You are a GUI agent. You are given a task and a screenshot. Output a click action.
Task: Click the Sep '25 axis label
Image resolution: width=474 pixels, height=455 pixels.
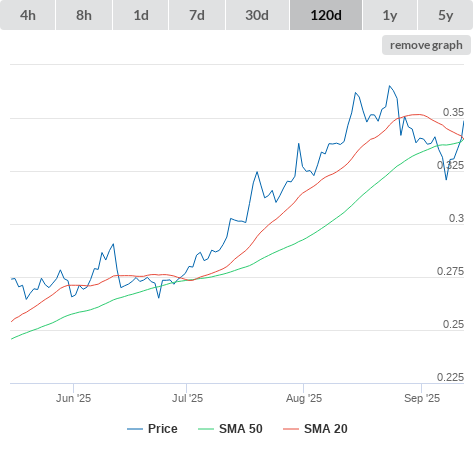pyautogui.click(x=422, y=398)
